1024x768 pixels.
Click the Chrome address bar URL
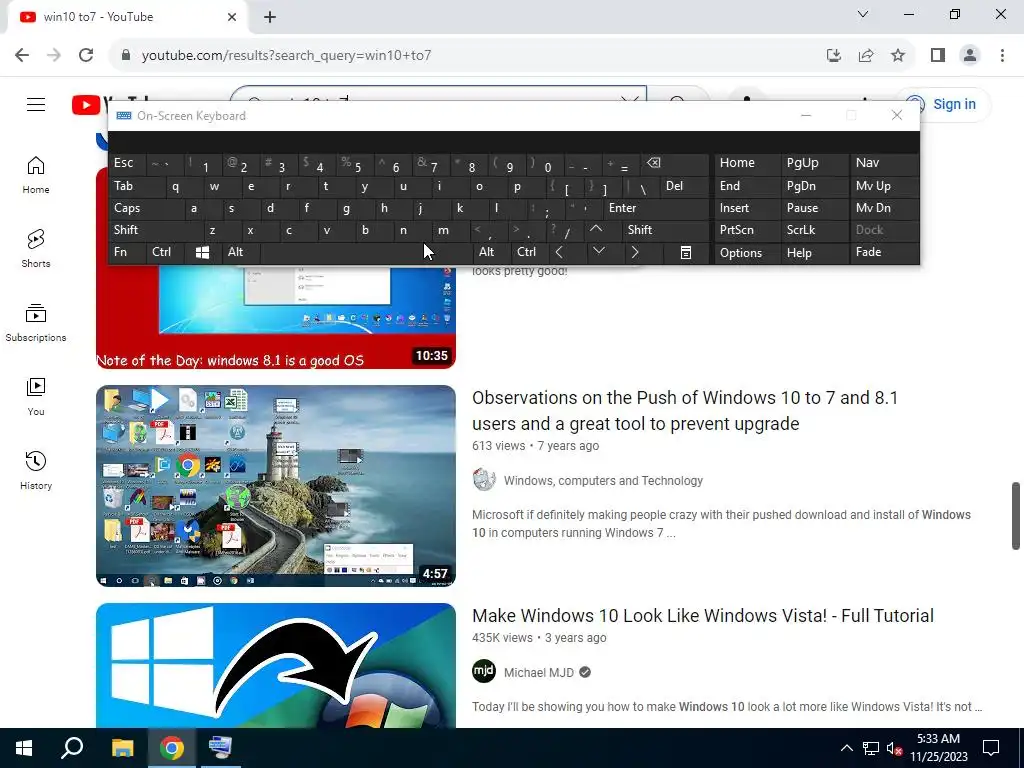tap(286, 56)
